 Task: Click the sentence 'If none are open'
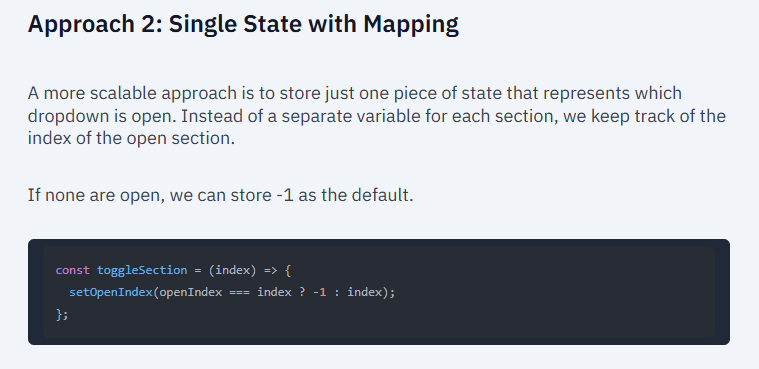220,196
